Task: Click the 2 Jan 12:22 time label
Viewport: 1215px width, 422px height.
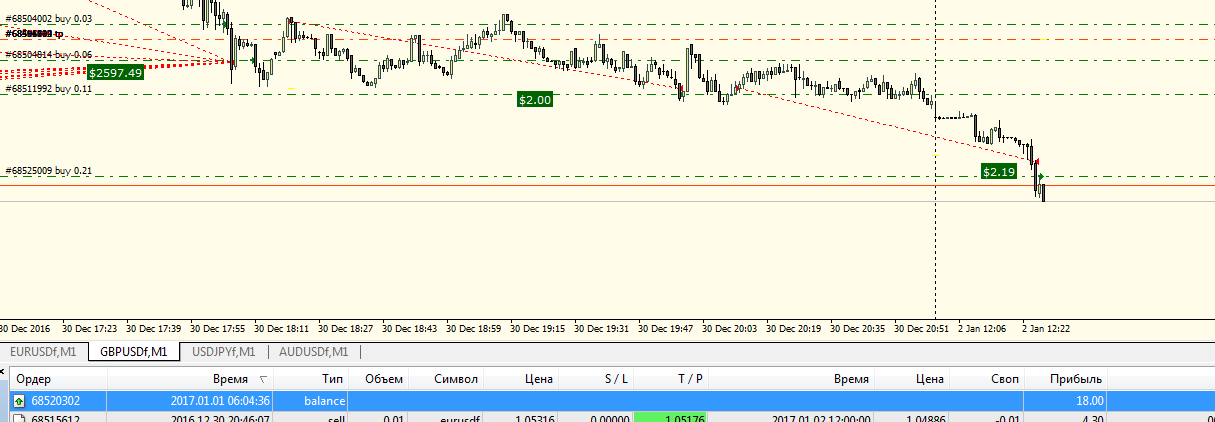Action: coord(1047,327)
